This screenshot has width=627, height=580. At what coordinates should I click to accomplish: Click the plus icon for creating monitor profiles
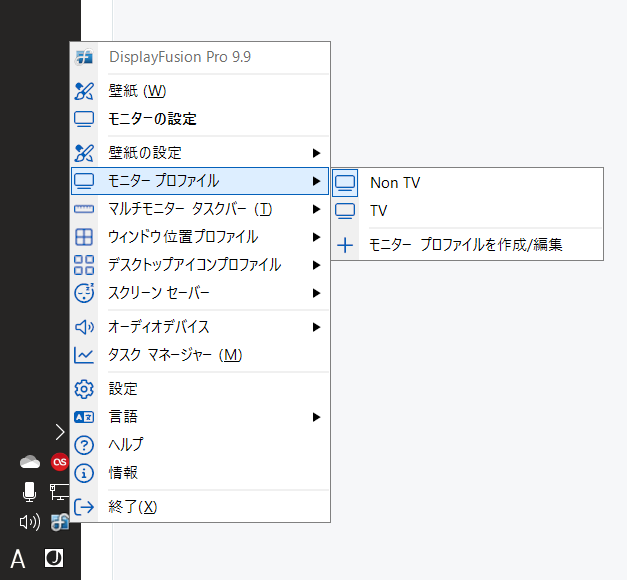pyautogui.click(x=345, y=245)
